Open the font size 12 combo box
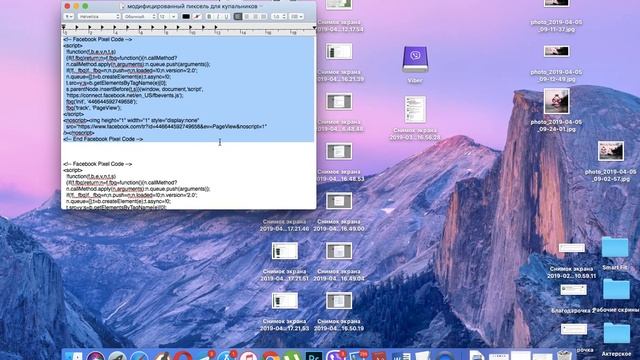This screenshot has height=360, width=640. click(x=168, y=16)
